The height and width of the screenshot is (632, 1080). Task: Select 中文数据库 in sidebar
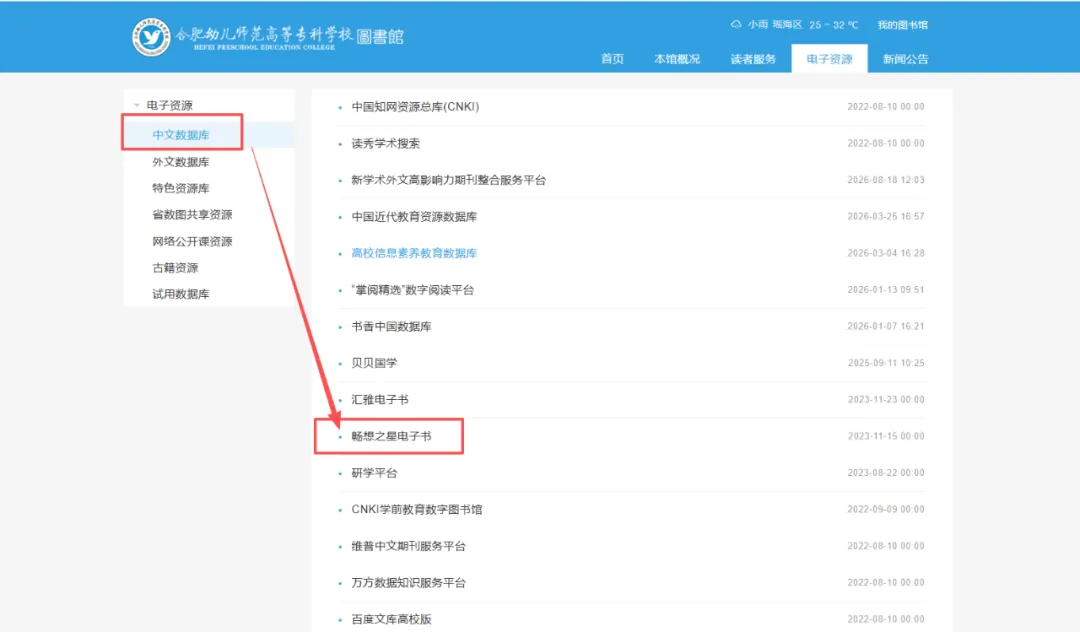tap(180, 135)
